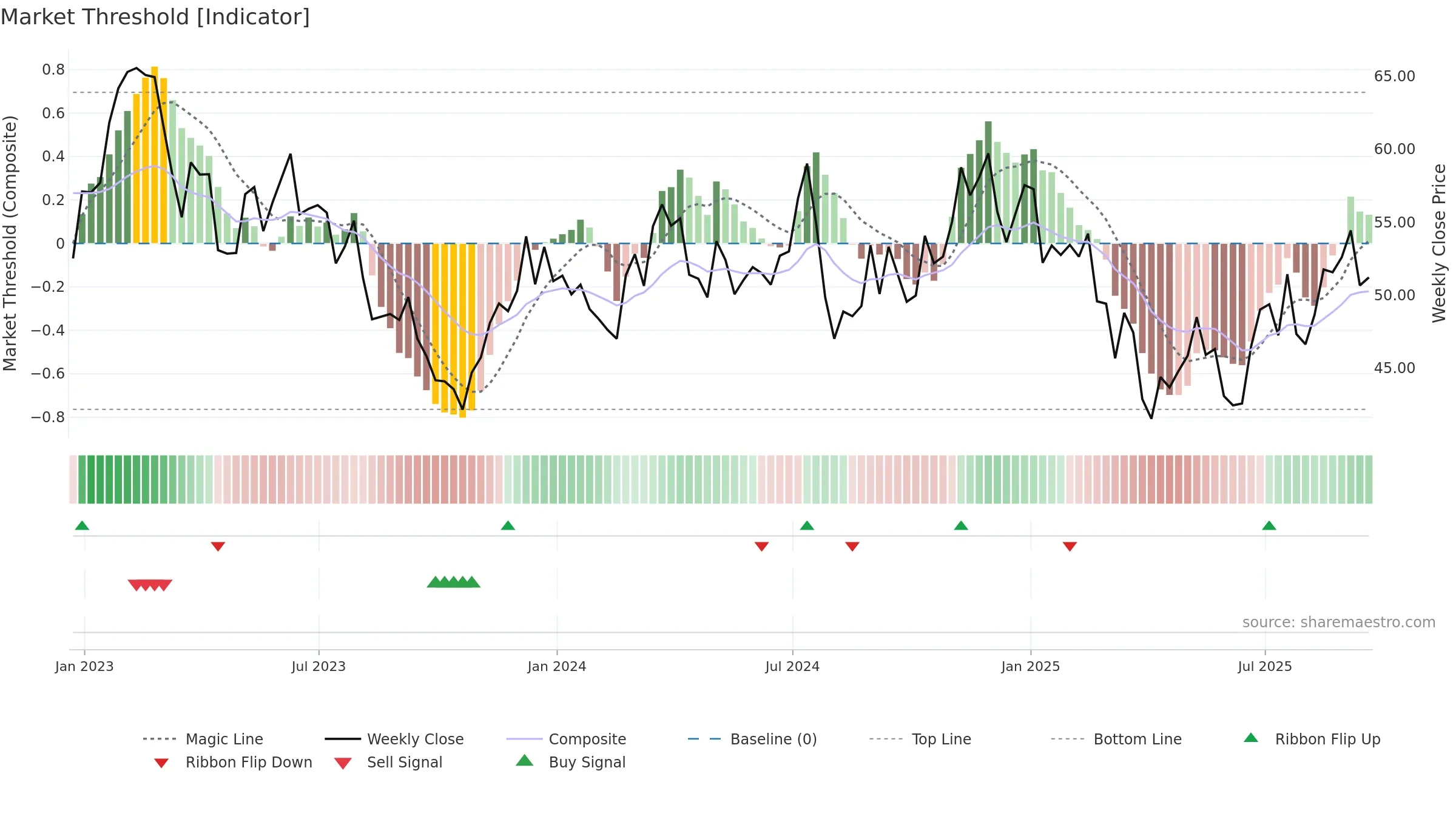The height and width of the screenshot is (819, 1456).
Task: Click the Buy Signal legend entry
Action: (570, 762)
